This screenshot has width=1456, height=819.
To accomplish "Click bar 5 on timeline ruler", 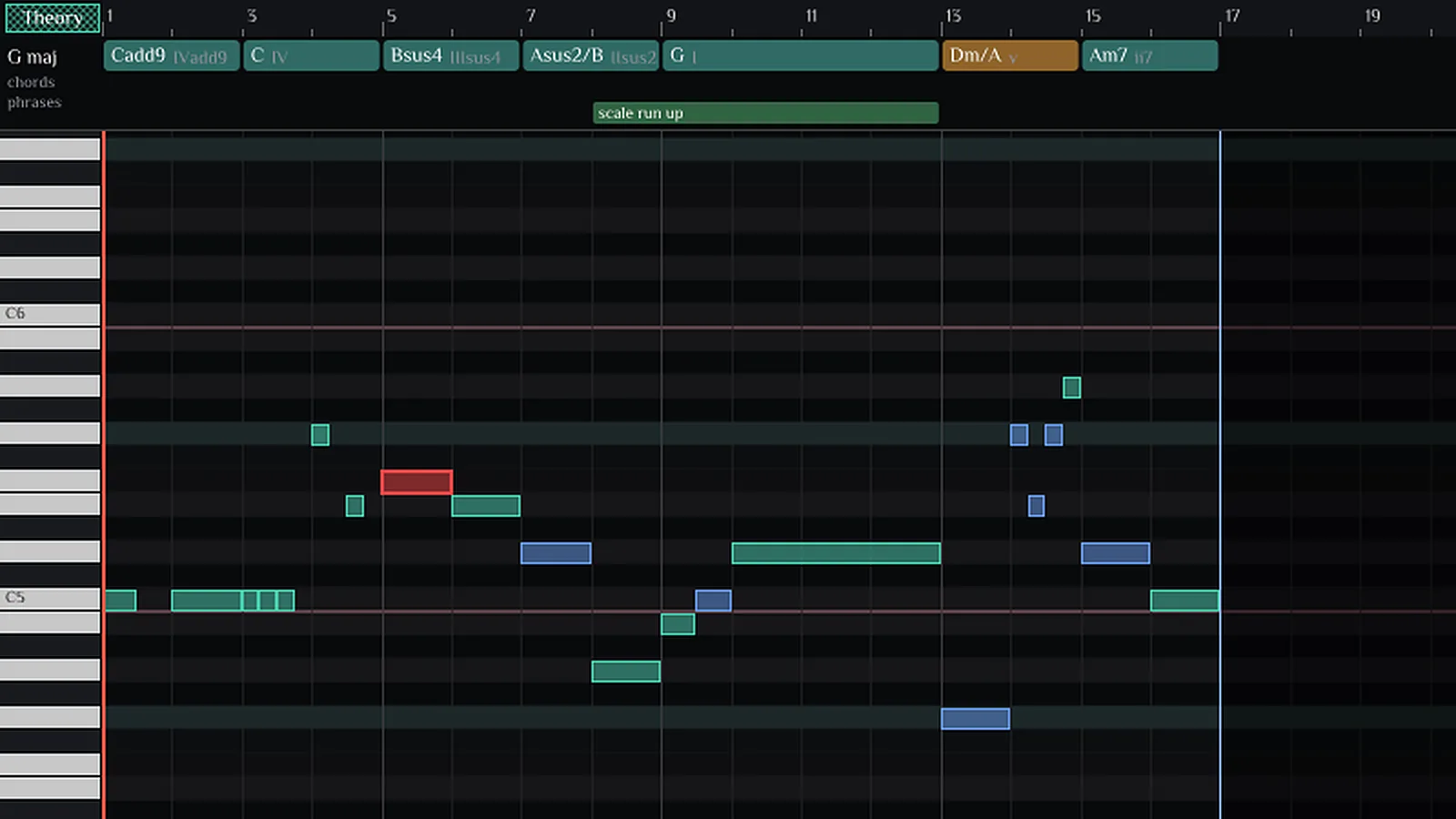I will tap(391, 15).
